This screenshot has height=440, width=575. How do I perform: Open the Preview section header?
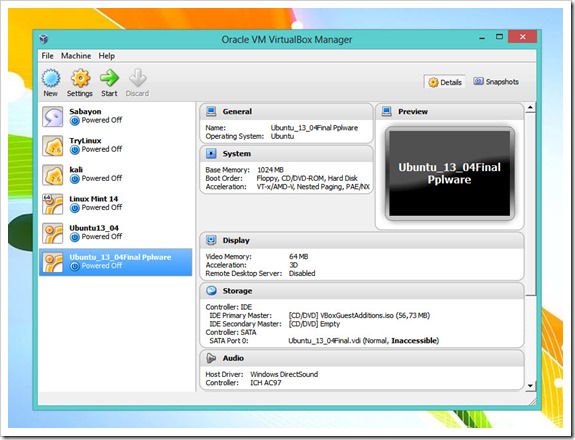tap(450, 111)
